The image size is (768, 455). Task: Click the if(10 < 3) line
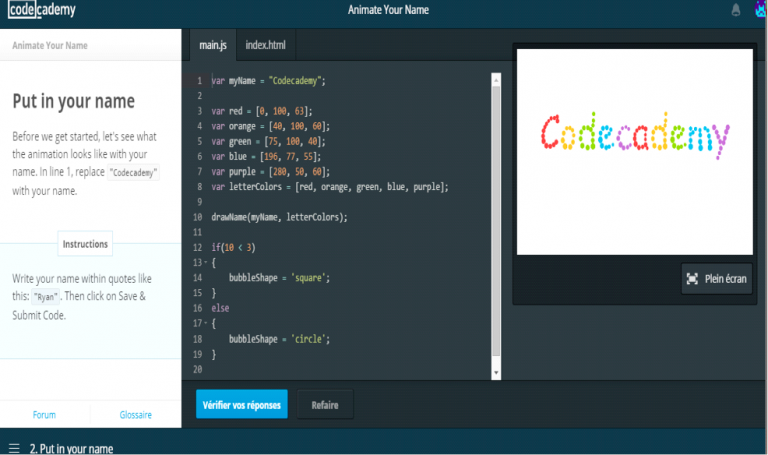pos(233,248)
